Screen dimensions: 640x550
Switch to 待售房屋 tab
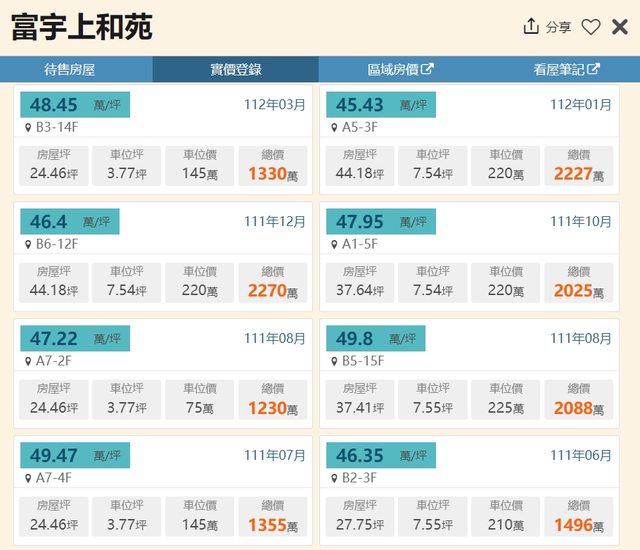tap(76, 70)
